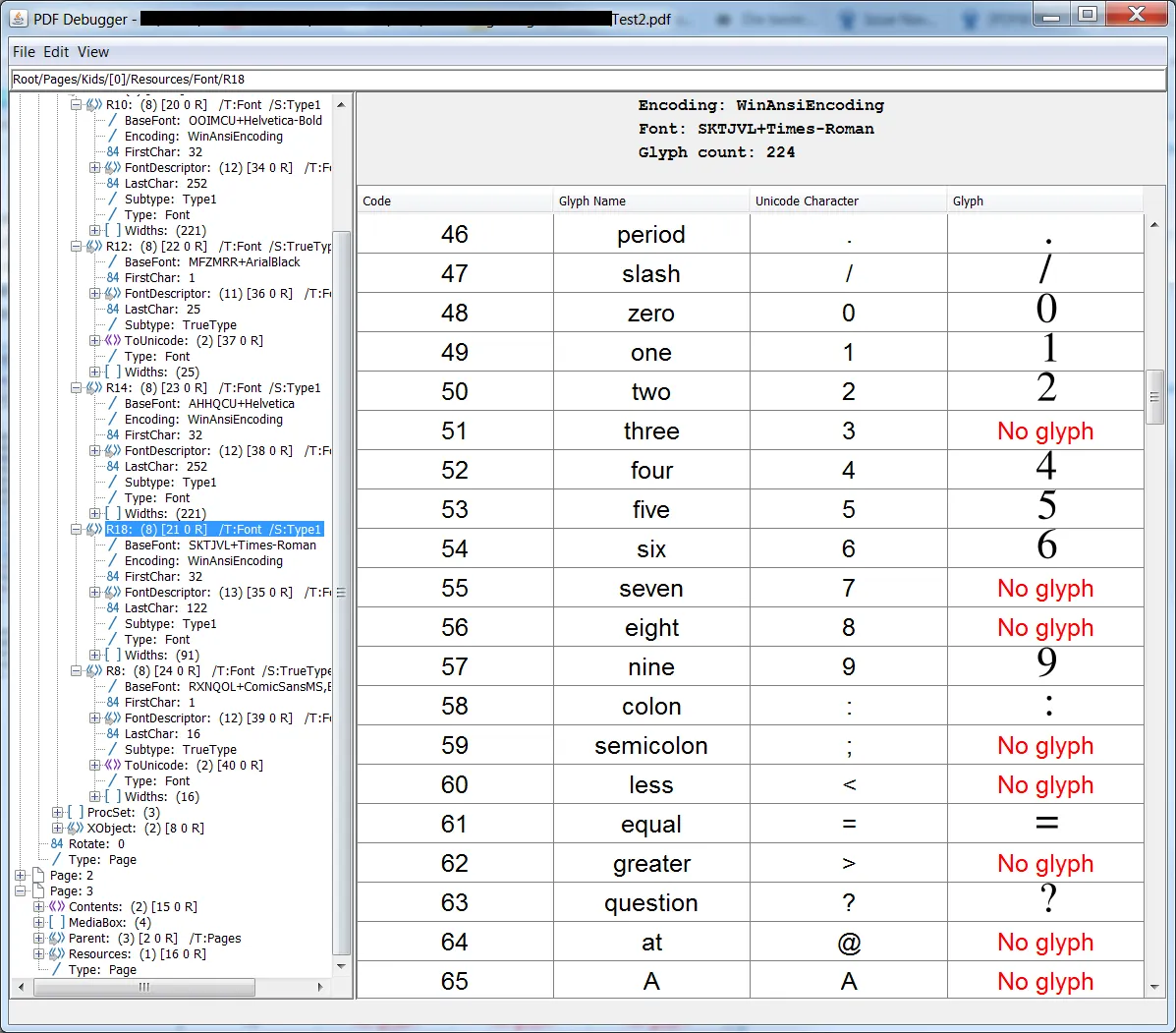Click name icon beside Subtype: TrueType under R12
This screenshot has height=1033, width=1176.
113,324
